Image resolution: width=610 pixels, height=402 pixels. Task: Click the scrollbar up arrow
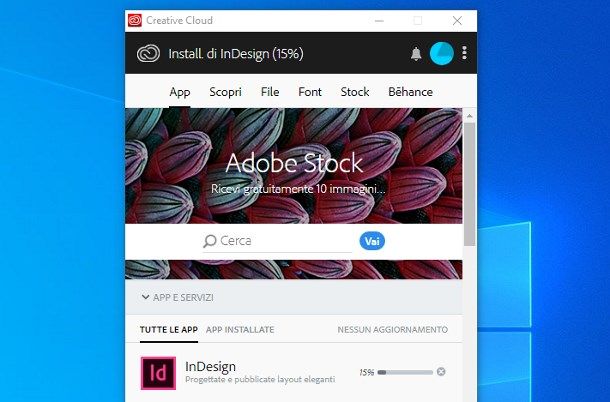click(470, 116)
